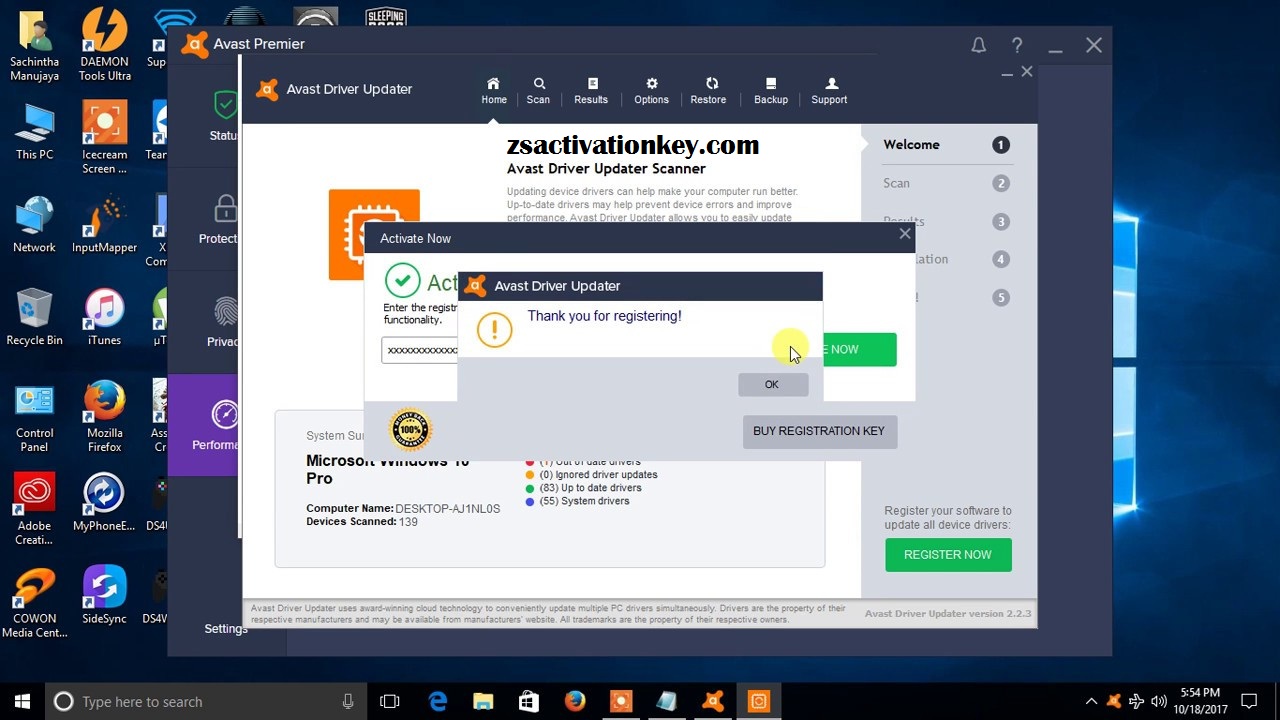Click the Computer Name DESKTOP-AJ1NL0S text

[403, 509]
